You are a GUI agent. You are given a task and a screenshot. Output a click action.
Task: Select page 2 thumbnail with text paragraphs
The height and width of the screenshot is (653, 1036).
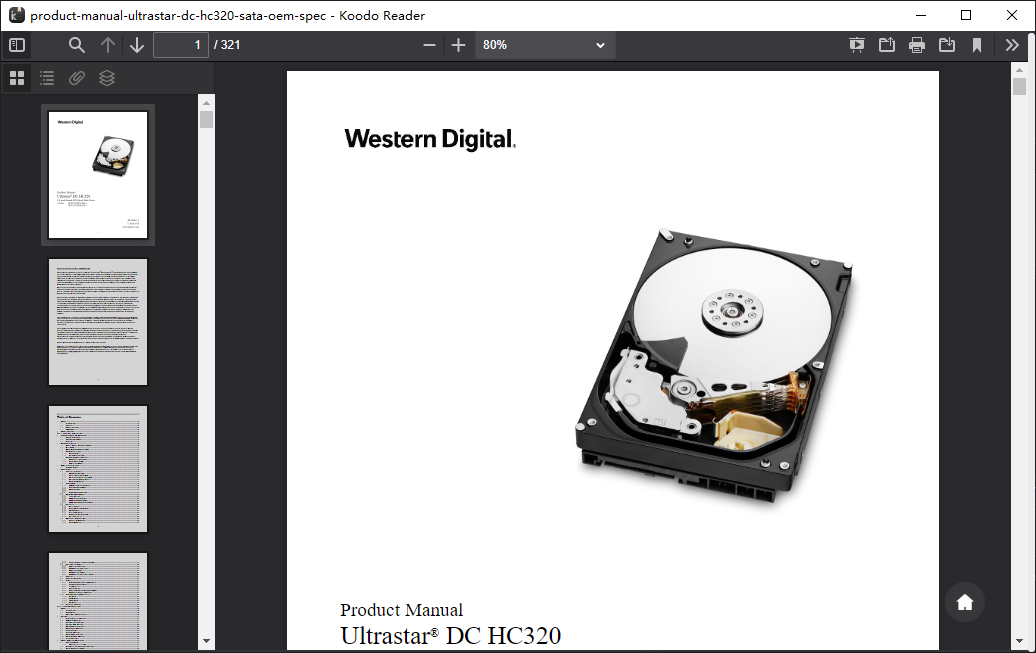coord(98,322)
